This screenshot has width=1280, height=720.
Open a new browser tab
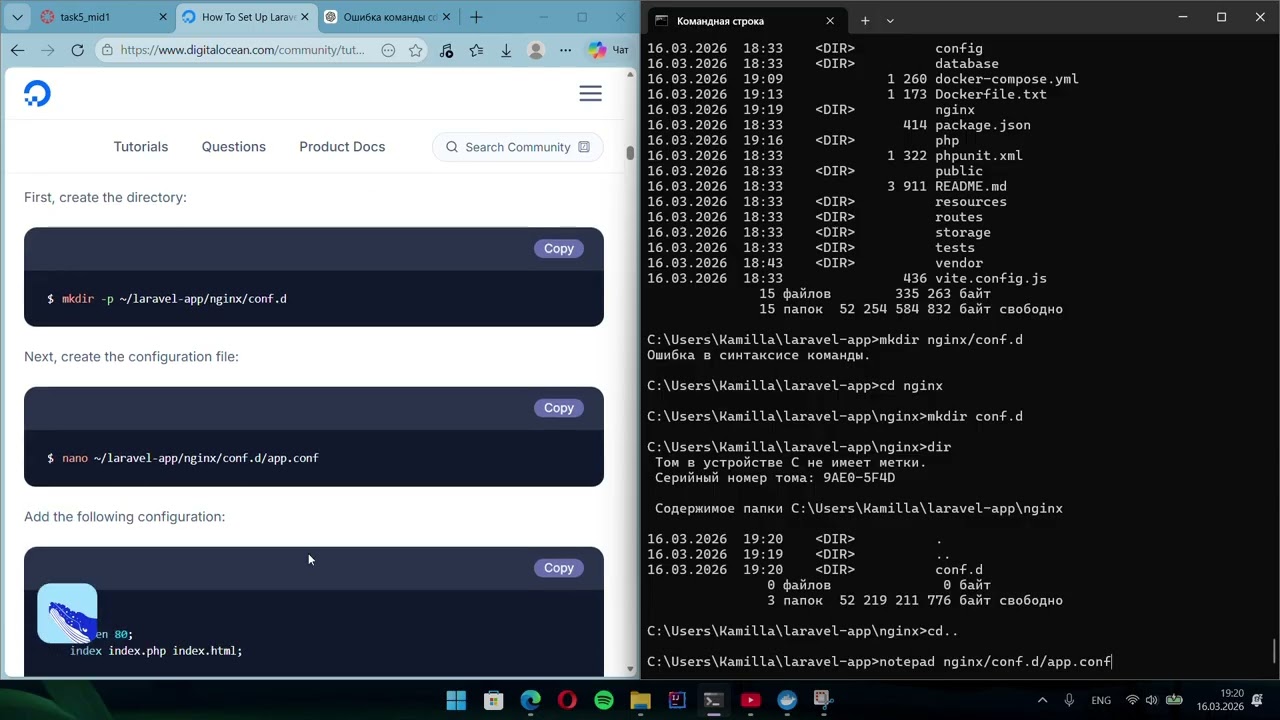coord(476,17)
